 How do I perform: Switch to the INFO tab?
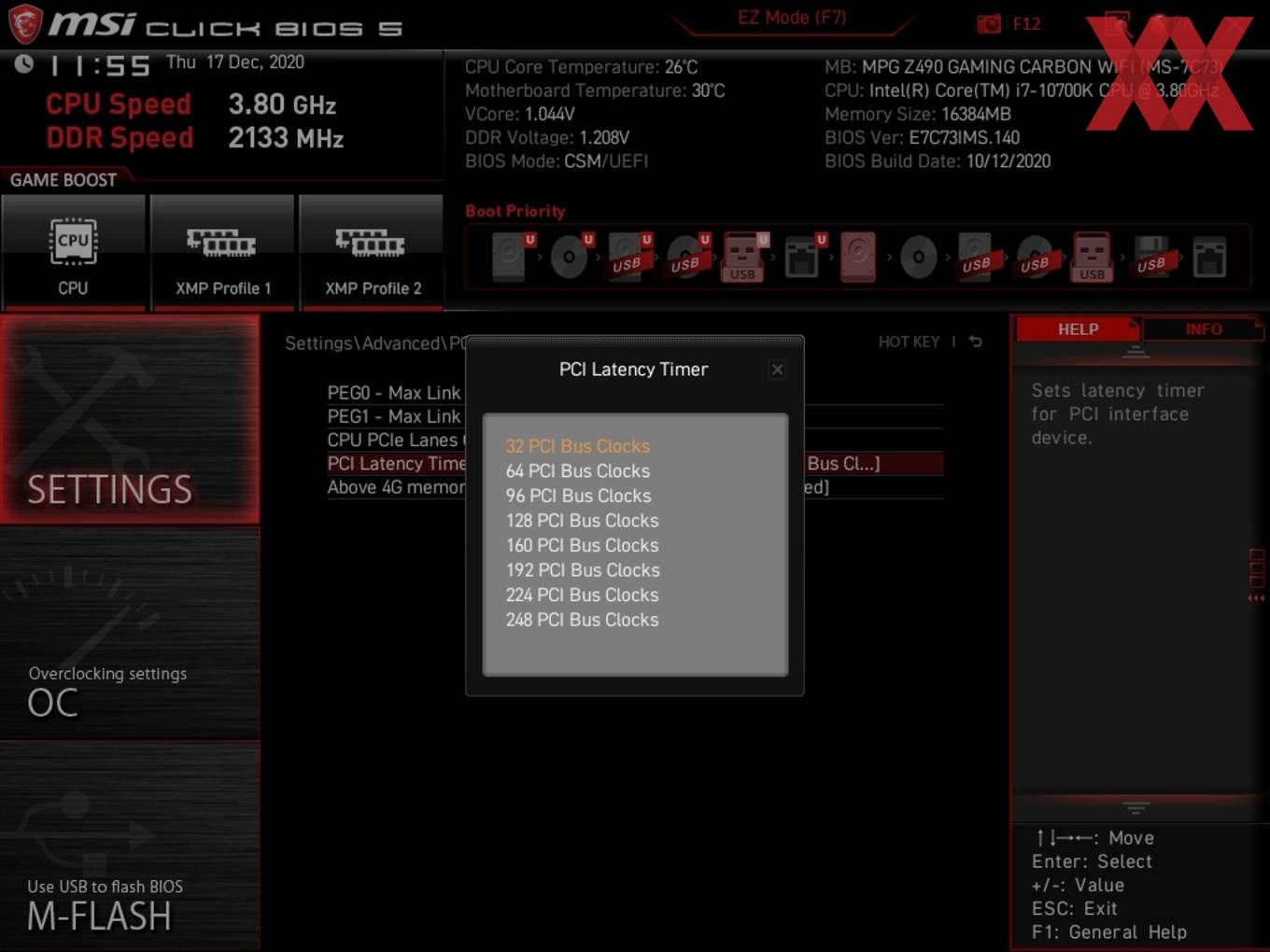coord(1204,329)
